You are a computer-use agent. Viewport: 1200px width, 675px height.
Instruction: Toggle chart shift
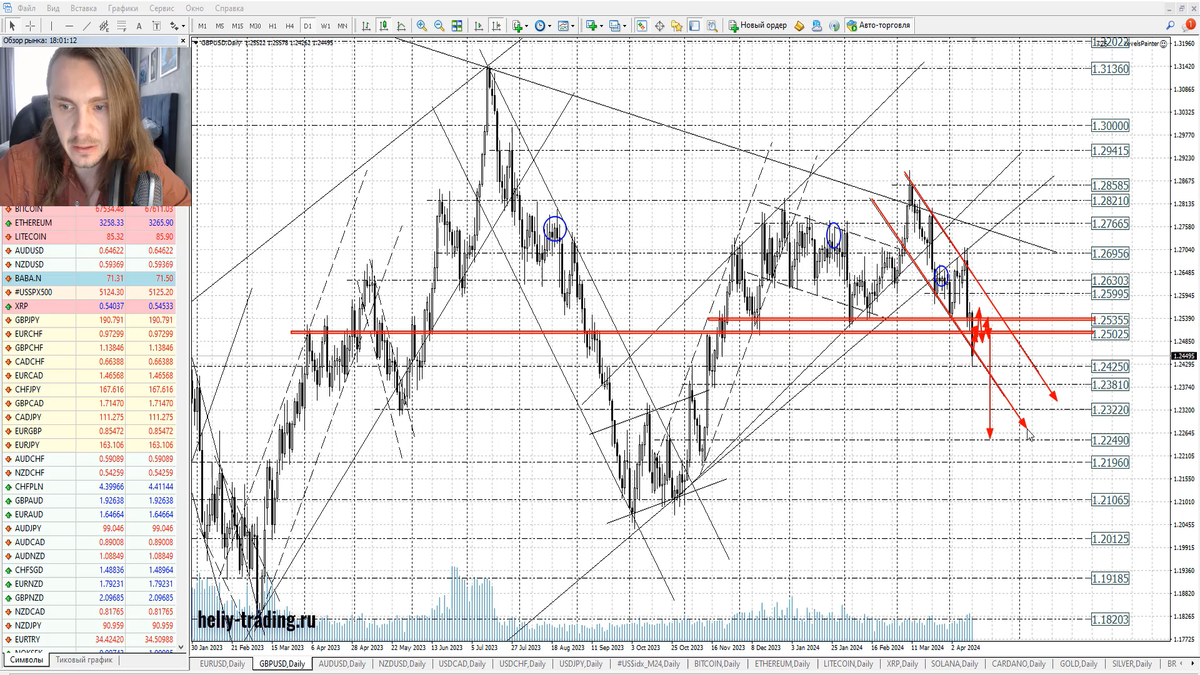(496, 25)
